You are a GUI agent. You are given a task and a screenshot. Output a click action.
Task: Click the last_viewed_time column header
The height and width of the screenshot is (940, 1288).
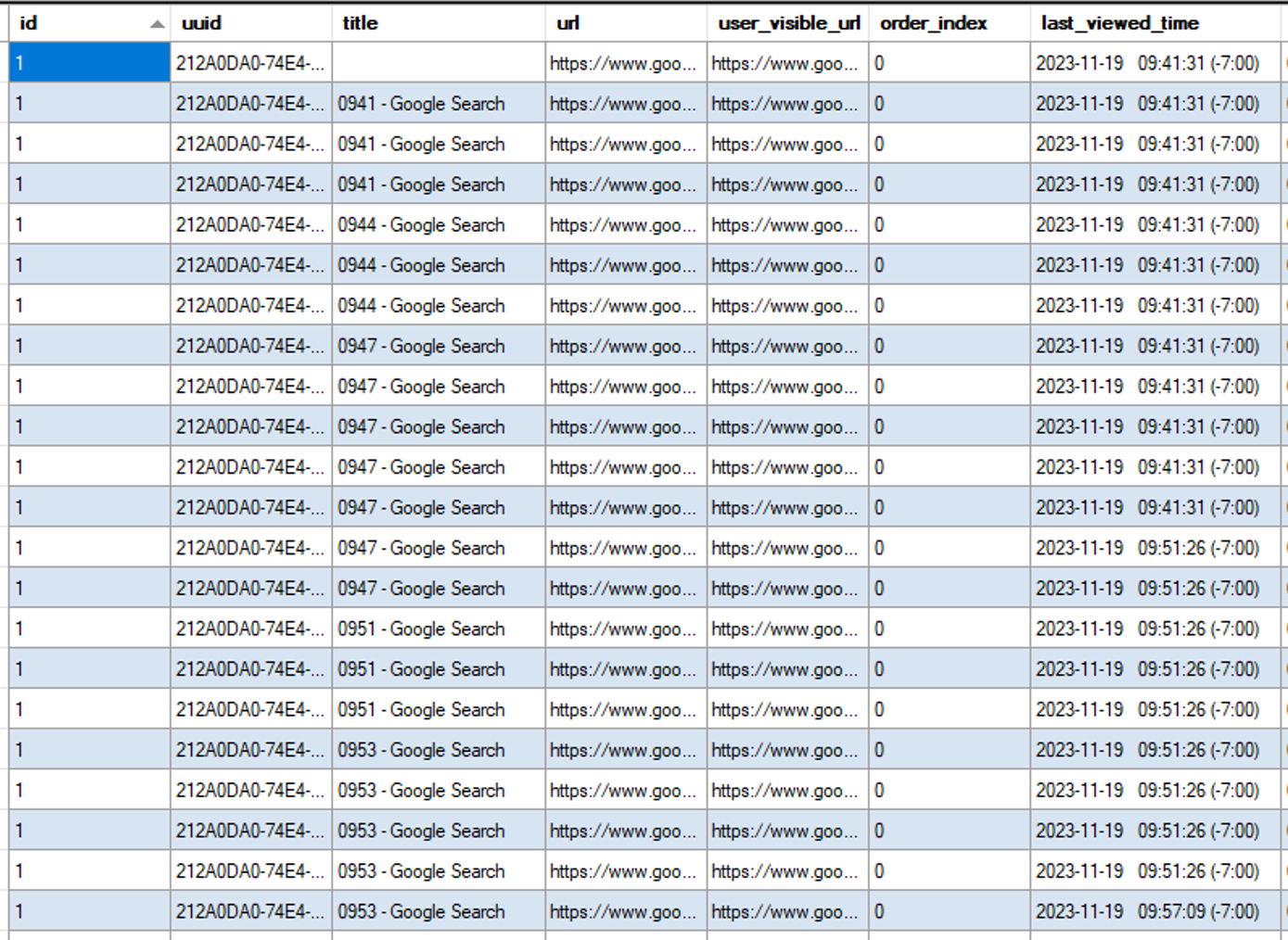(x=1119, y=23)
